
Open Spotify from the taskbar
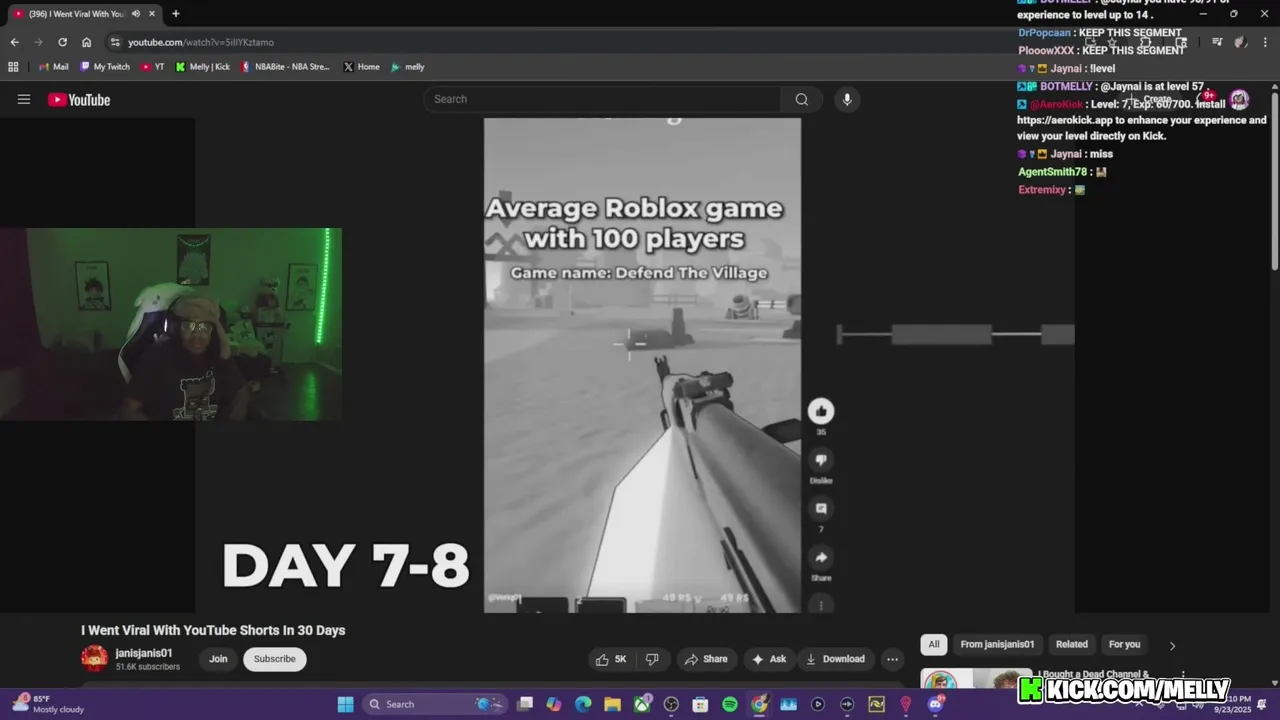point(730,704)
